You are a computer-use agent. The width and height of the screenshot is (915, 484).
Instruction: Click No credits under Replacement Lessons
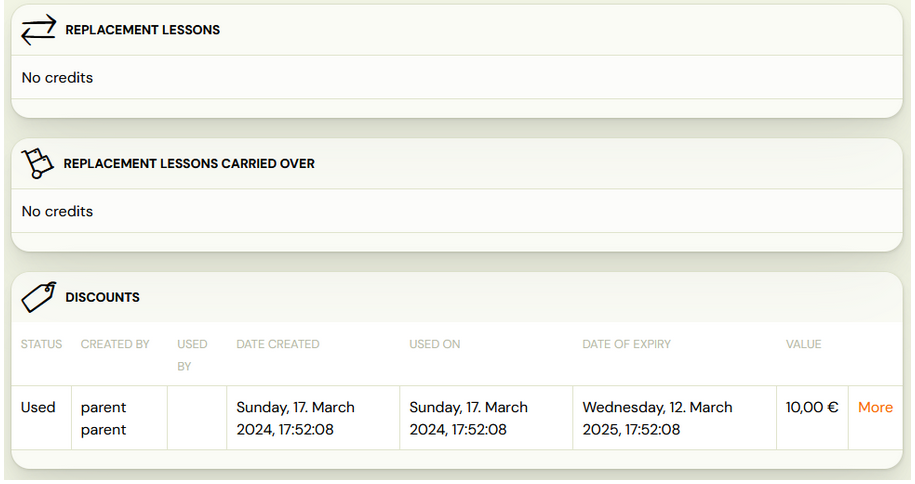(57, 78)
